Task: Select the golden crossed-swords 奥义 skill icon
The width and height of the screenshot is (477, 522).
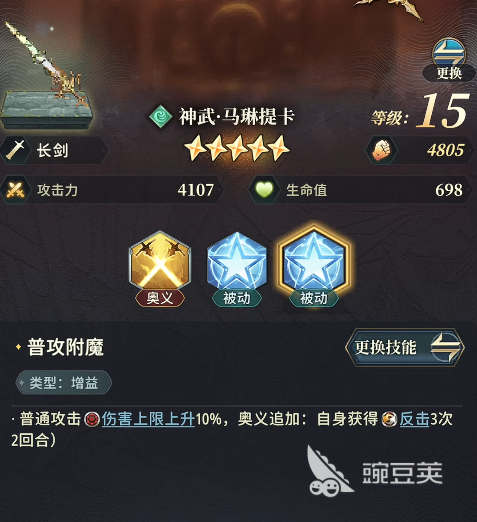Action: click(160, 262)
